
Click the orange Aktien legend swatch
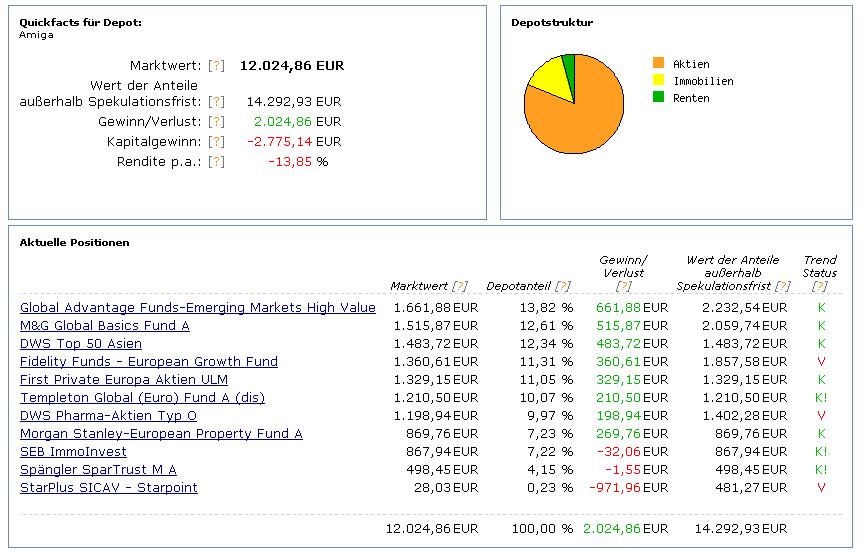pos(658,64)
